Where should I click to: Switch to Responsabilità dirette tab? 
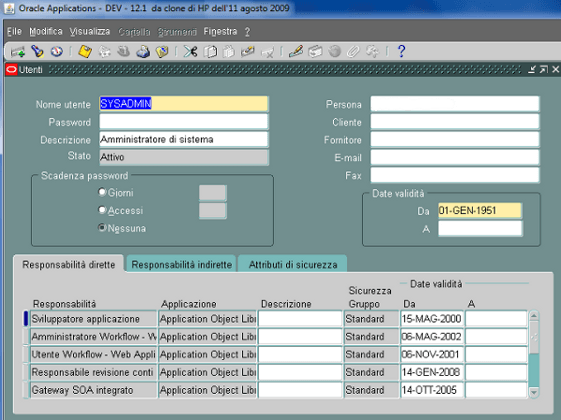click(x=69, y=265)
